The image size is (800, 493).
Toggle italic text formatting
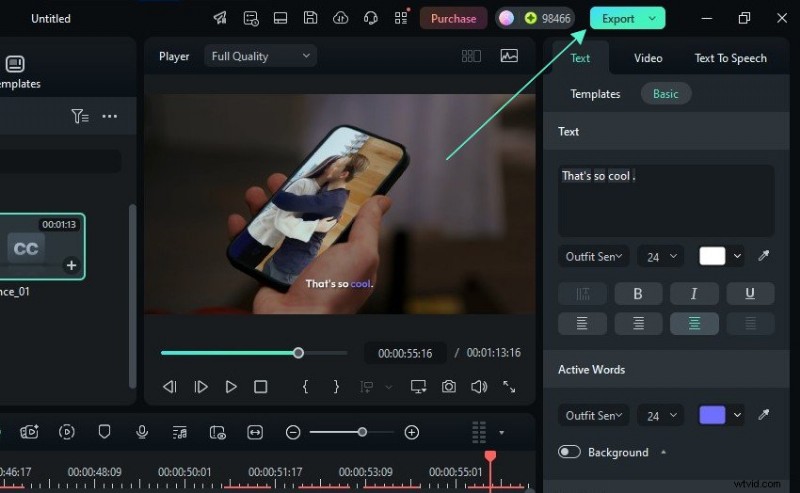pyautogui.click(x=694, y=293)
